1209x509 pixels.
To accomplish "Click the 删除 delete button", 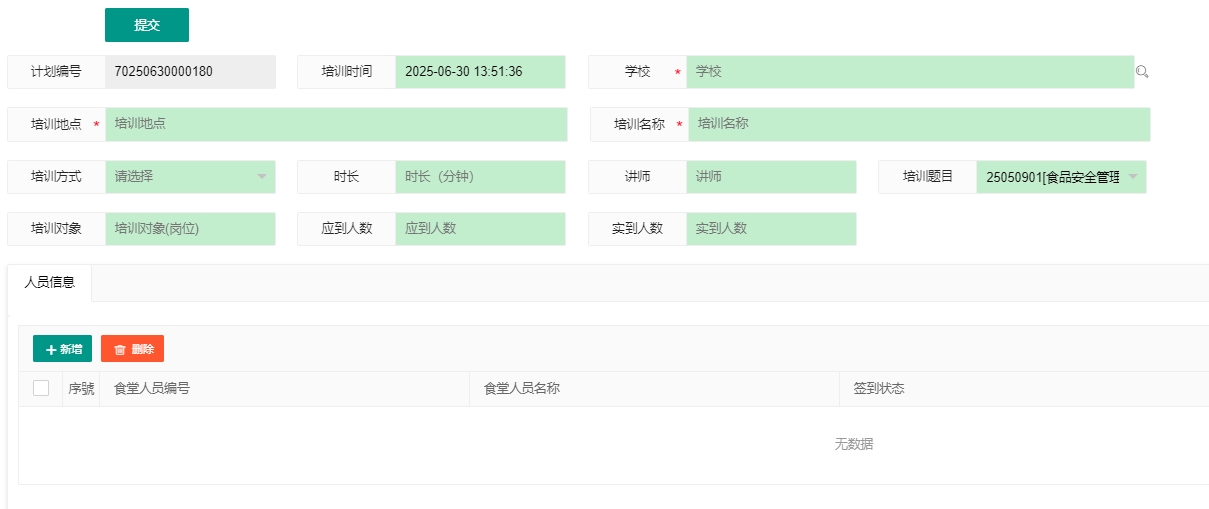I will 132,348.
